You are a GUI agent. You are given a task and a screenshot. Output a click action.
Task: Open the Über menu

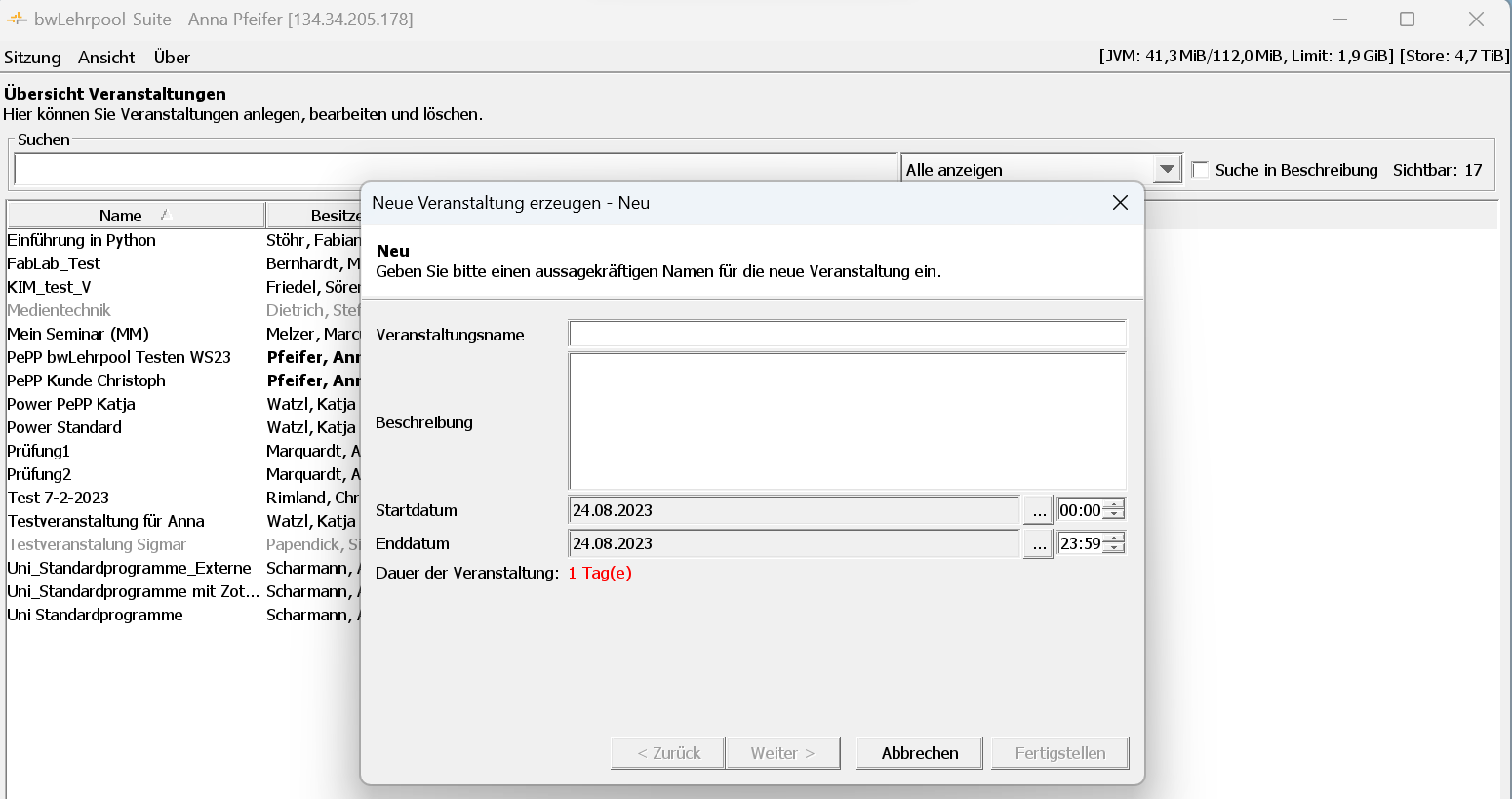pos(172,58)
